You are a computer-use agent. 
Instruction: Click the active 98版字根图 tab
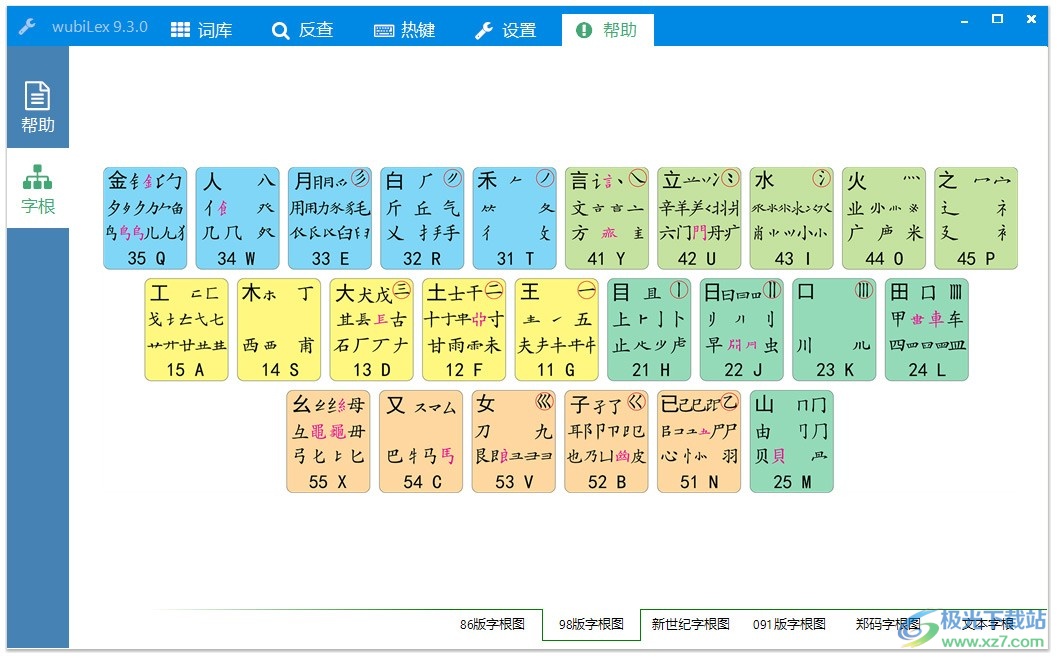590,624
